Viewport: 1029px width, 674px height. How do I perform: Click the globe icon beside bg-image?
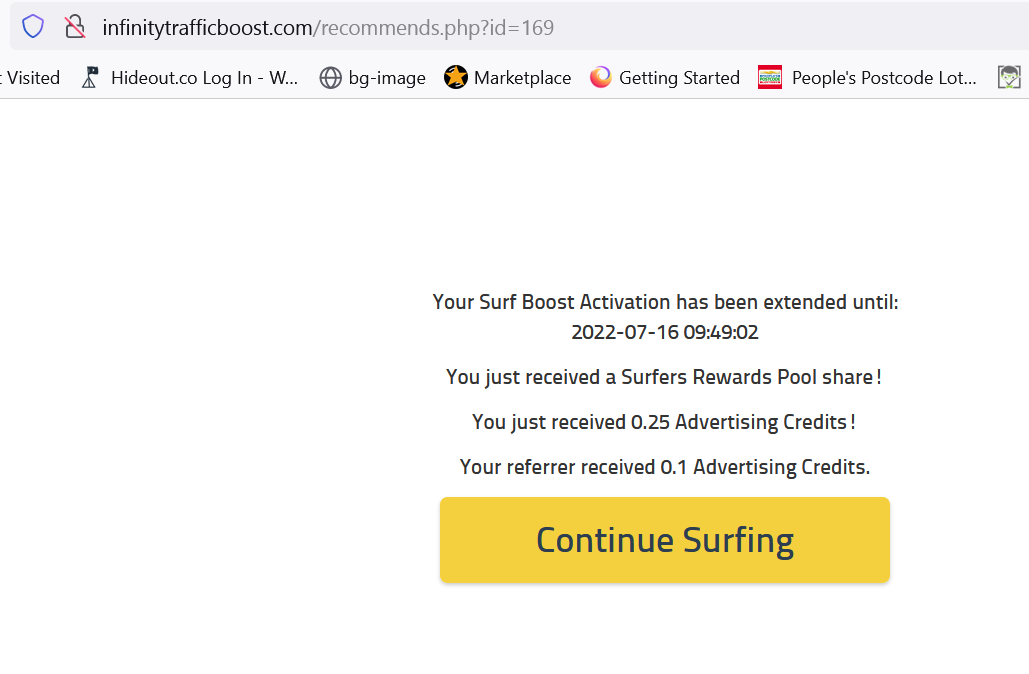click(330, 77)
